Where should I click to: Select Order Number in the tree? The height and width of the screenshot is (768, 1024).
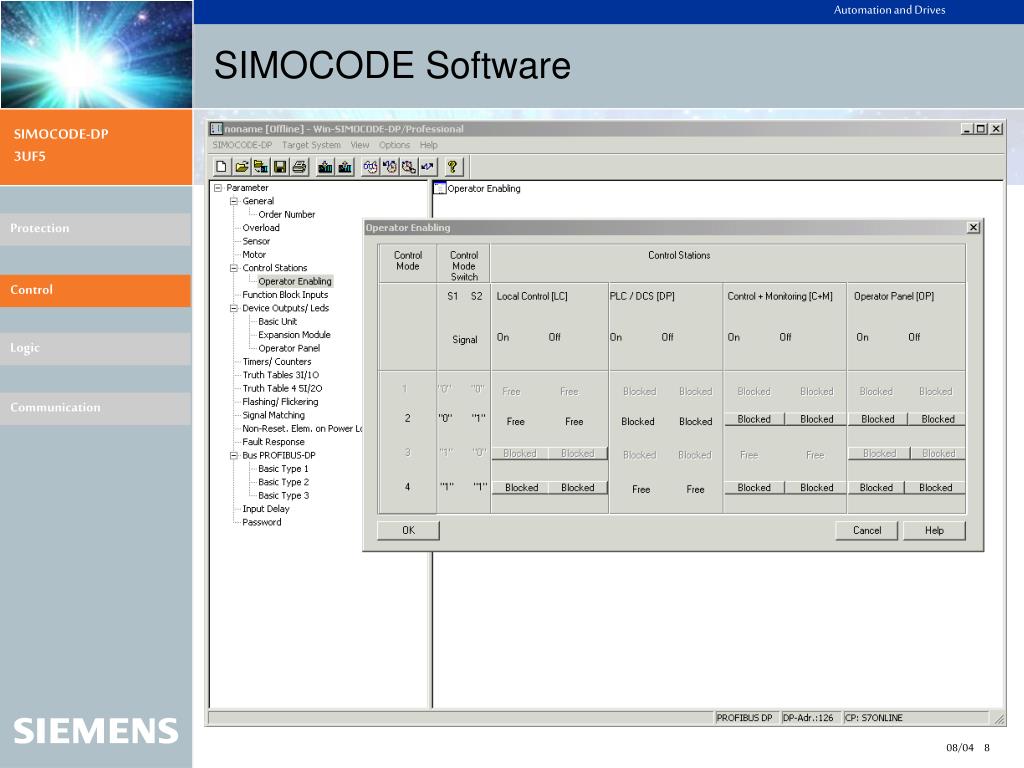[x=287, y=214]
